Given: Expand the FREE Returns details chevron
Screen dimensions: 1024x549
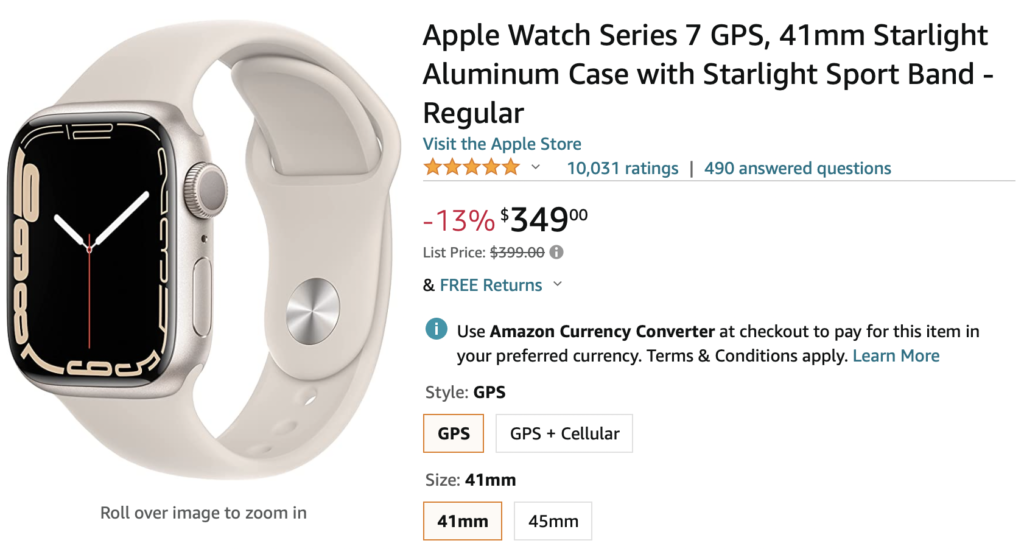Looking at the screenshot, I should tap(557, 285).
